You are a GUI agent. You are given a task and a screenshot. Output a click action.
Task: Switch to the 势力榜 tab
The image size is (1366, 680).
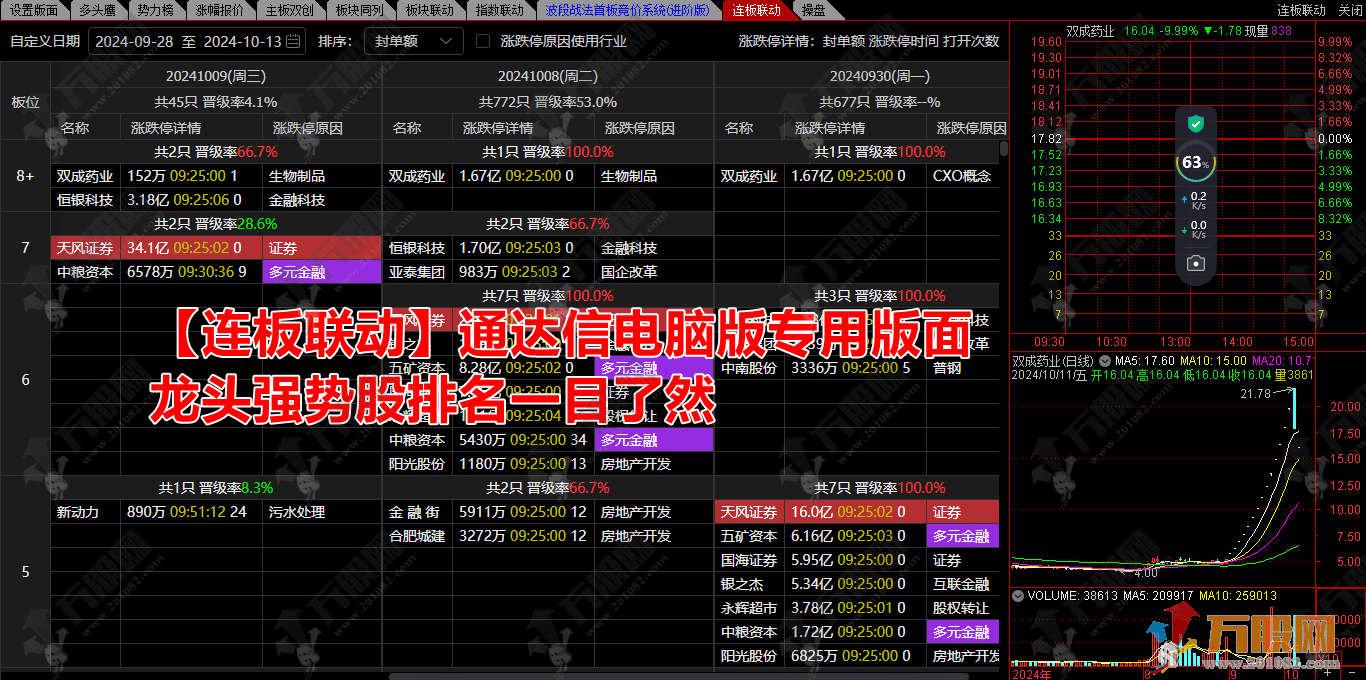pyautogui.click(x=155, y=10)
